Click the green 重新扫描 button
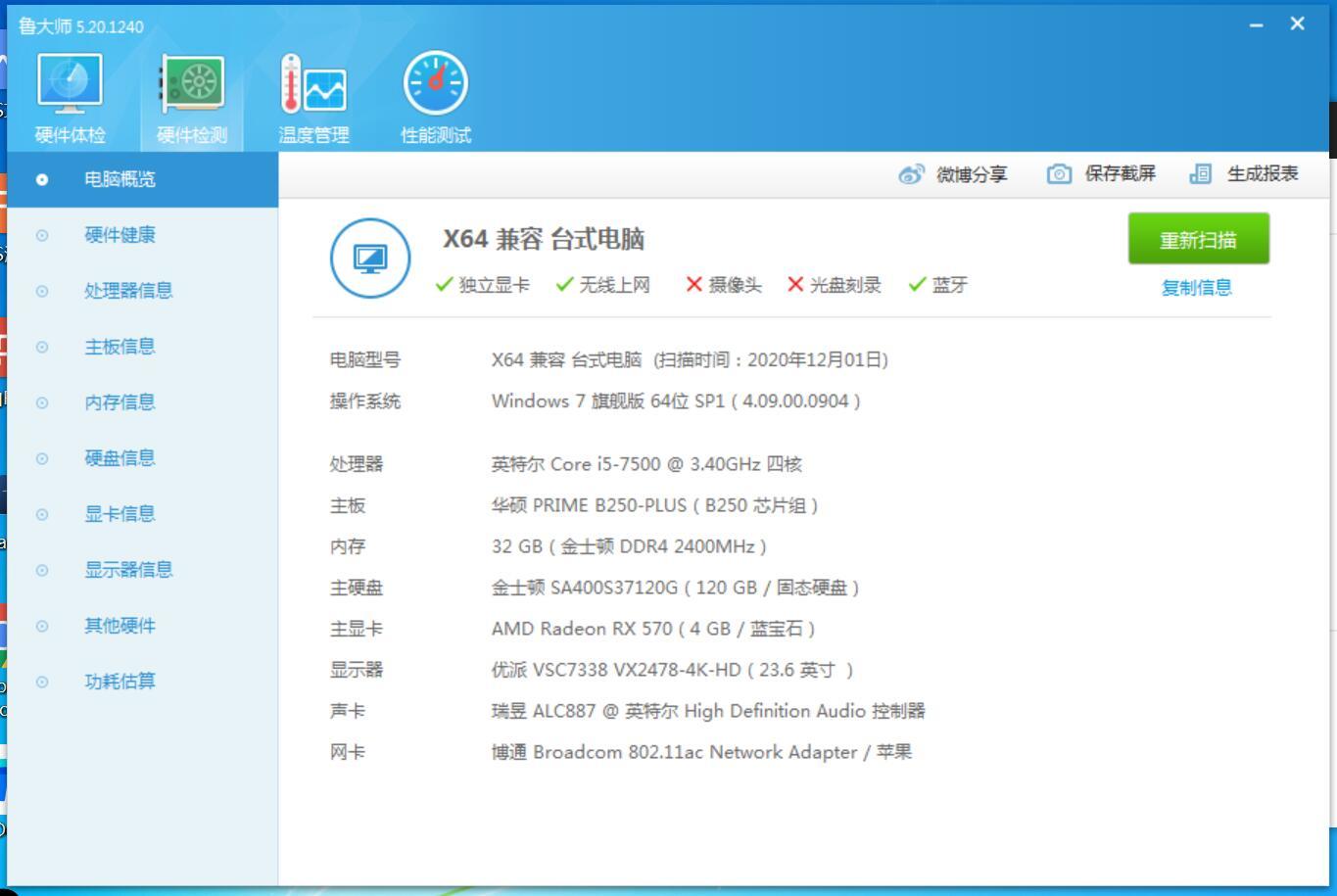The image size is (1337, 896). [1199, 239]
